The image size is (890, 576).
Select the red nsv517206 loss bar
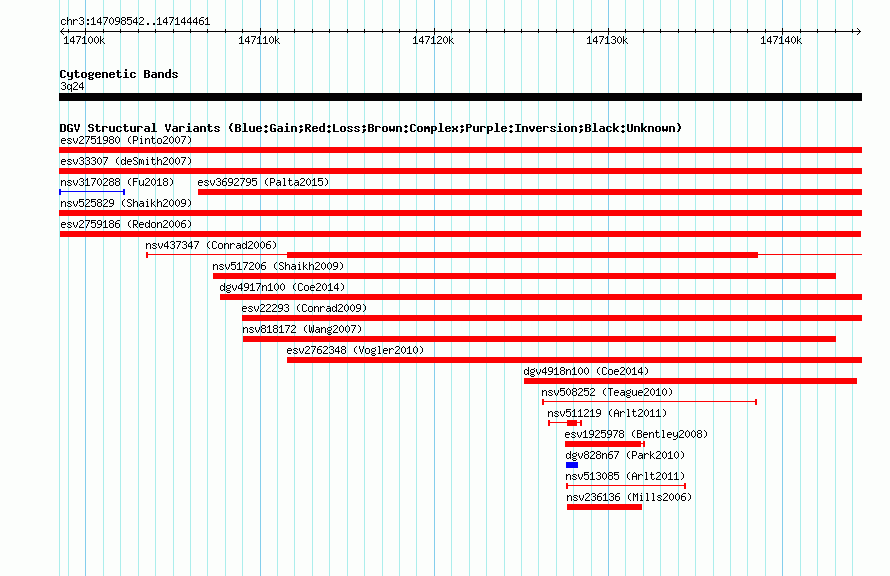(x=524, y=276)
